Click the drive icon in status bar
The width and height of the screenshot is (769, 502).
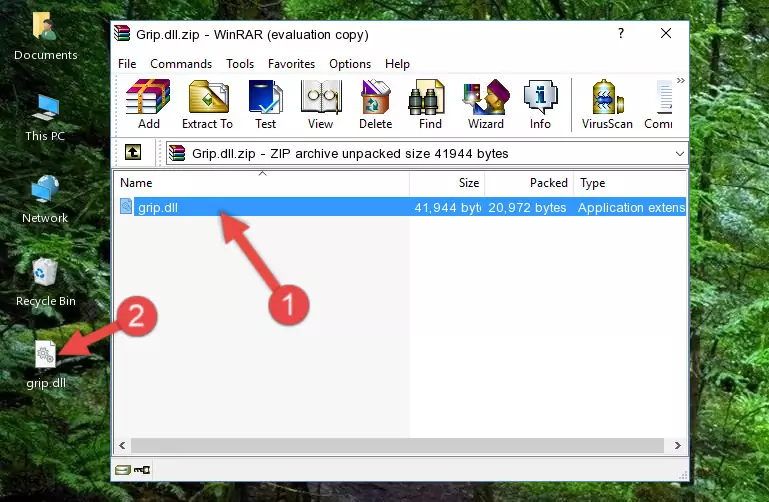(x=123, y=470)
